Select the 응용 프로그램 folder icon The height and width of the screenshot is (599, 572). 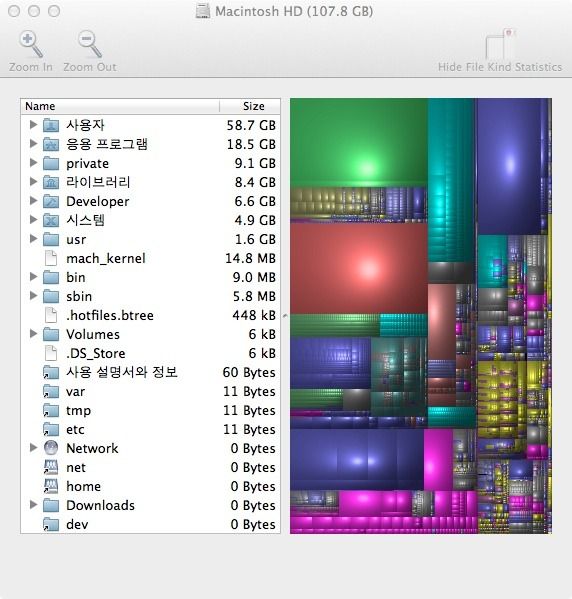[x=51, y=144]
